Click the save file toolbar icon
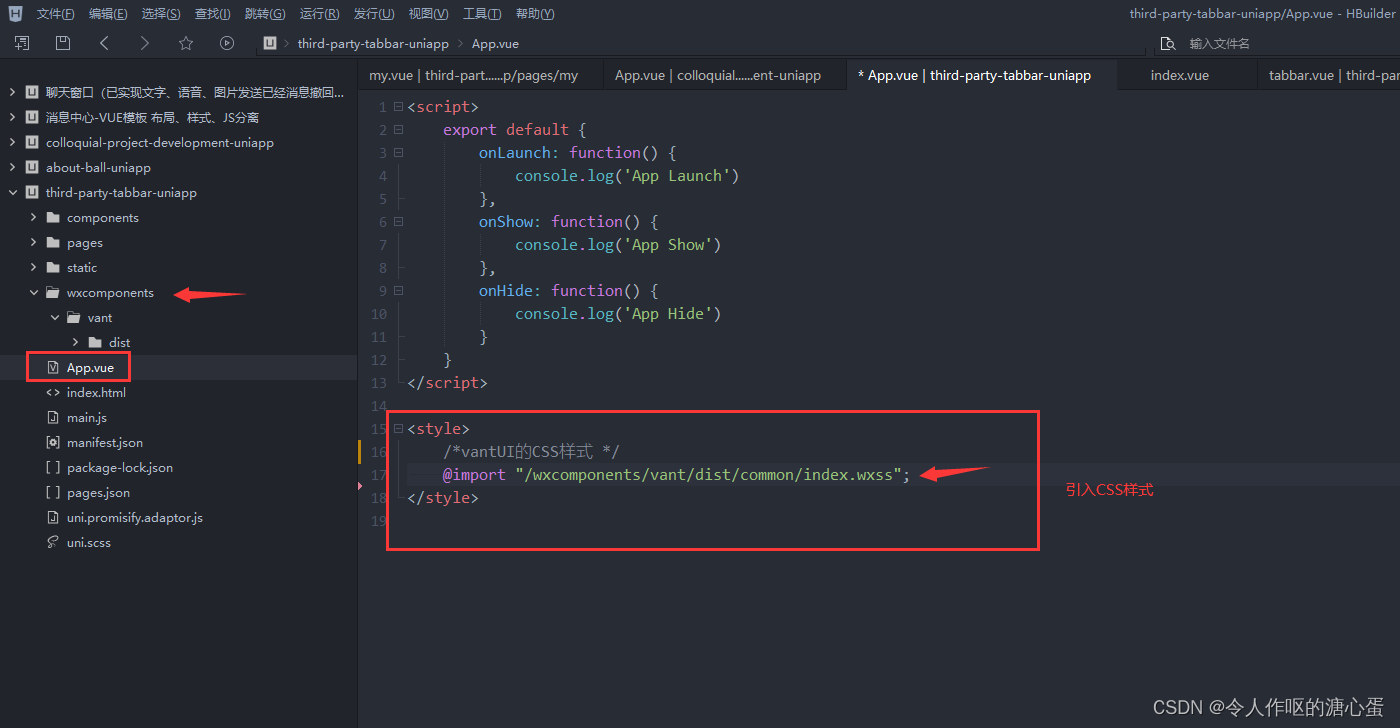 pos(63,43)
